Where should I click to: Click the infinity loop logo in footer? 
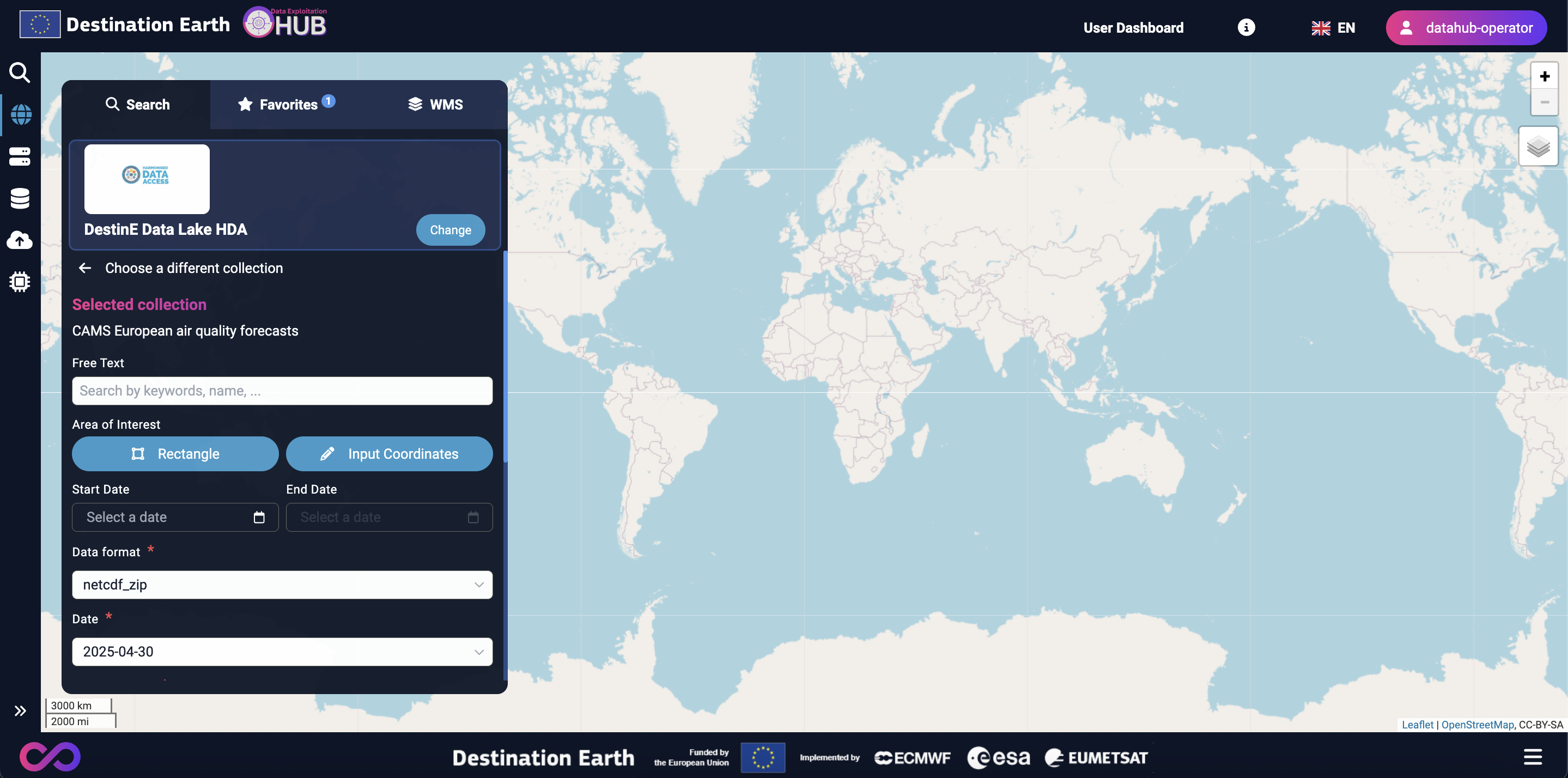[50, 757]
